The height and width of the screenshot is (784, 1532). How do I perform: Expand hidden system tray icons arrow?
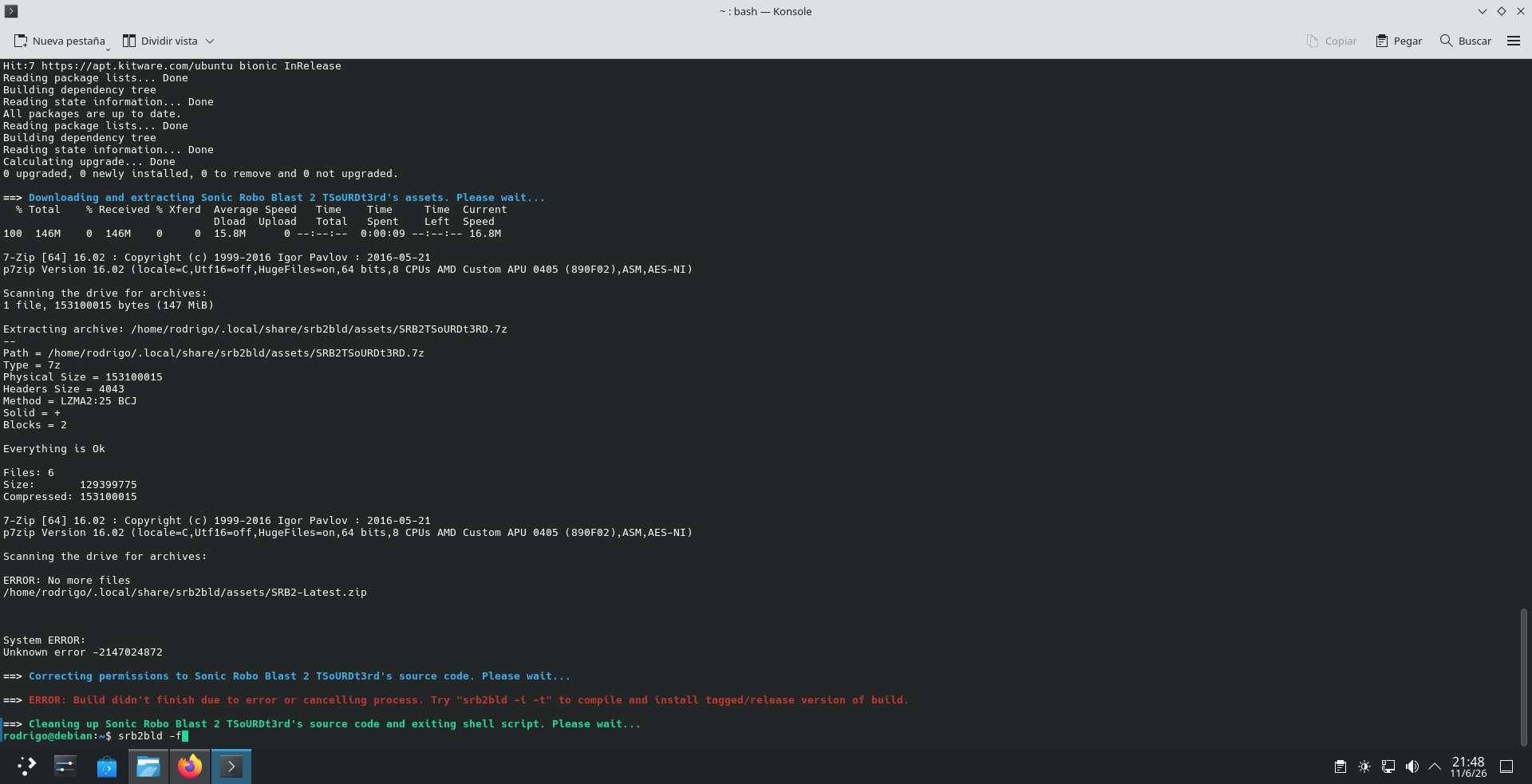pyautogui.click(x=1435, y=766)
